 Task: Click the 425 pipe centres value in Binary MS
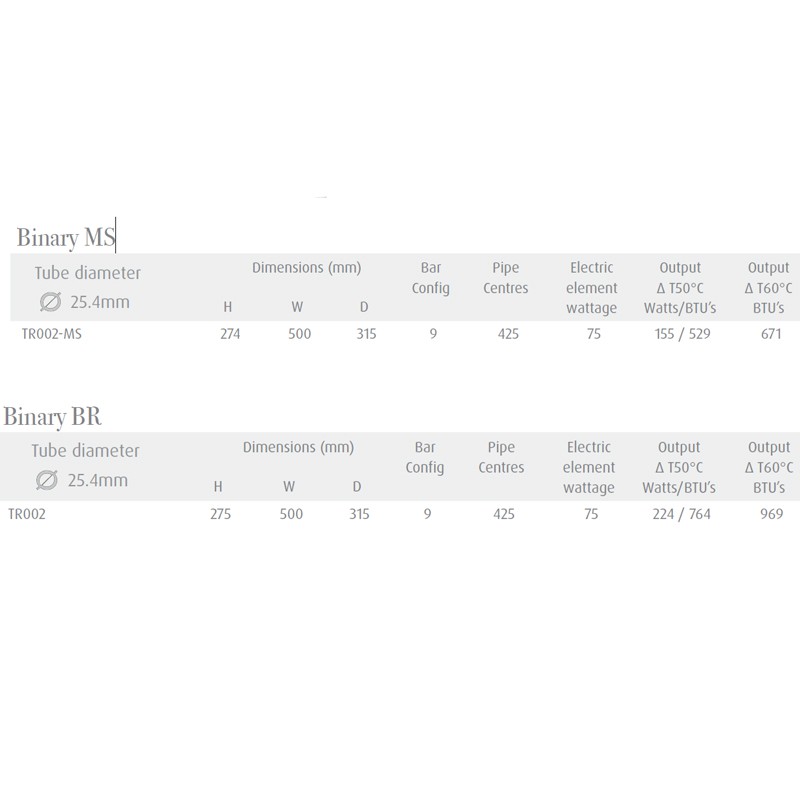pos(508,334)
